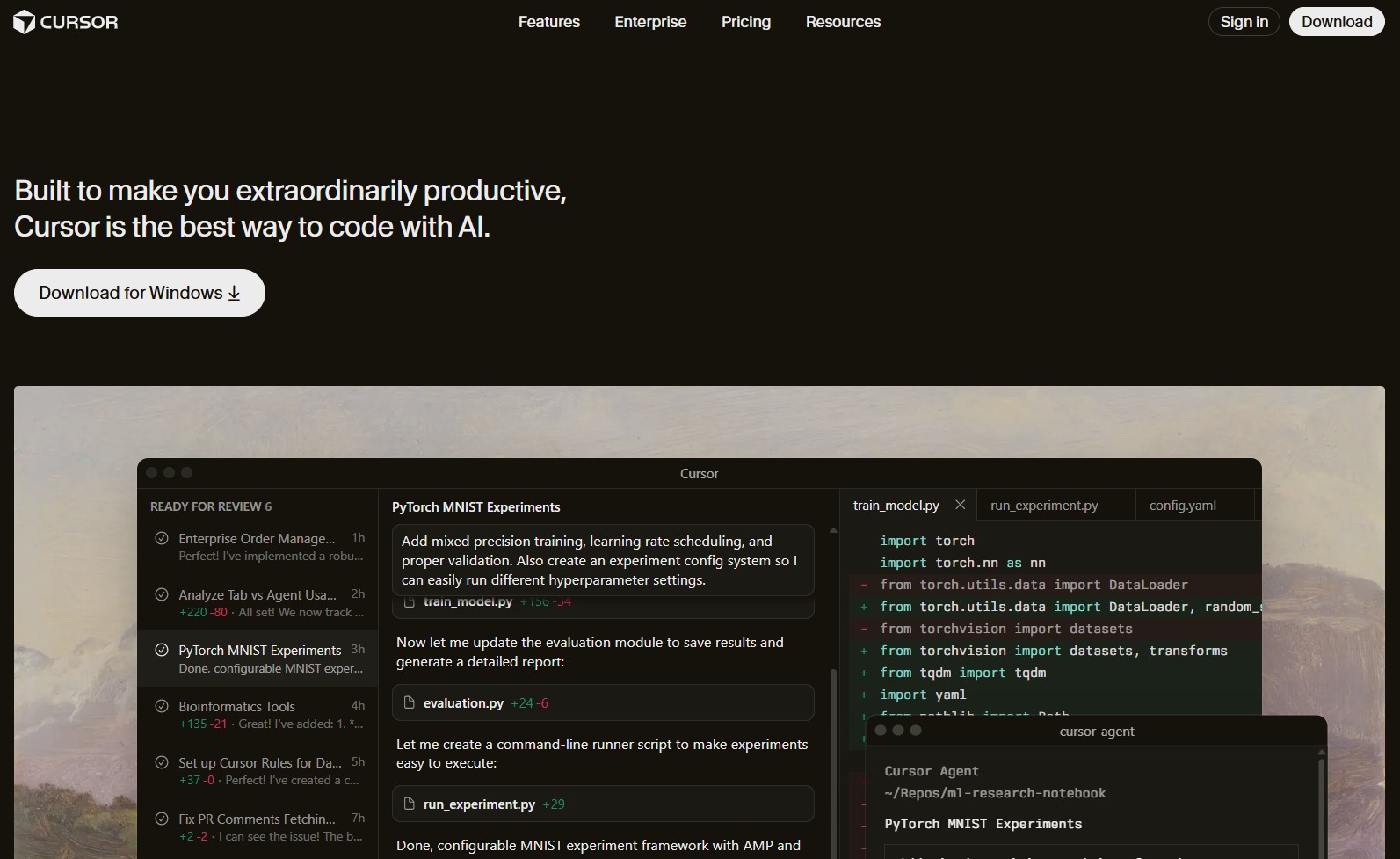This screenshot has height=859, width=1400.
Task: Click ~/Repos/ml-research-notebook path in agent window
Action: tap(995, 793)
